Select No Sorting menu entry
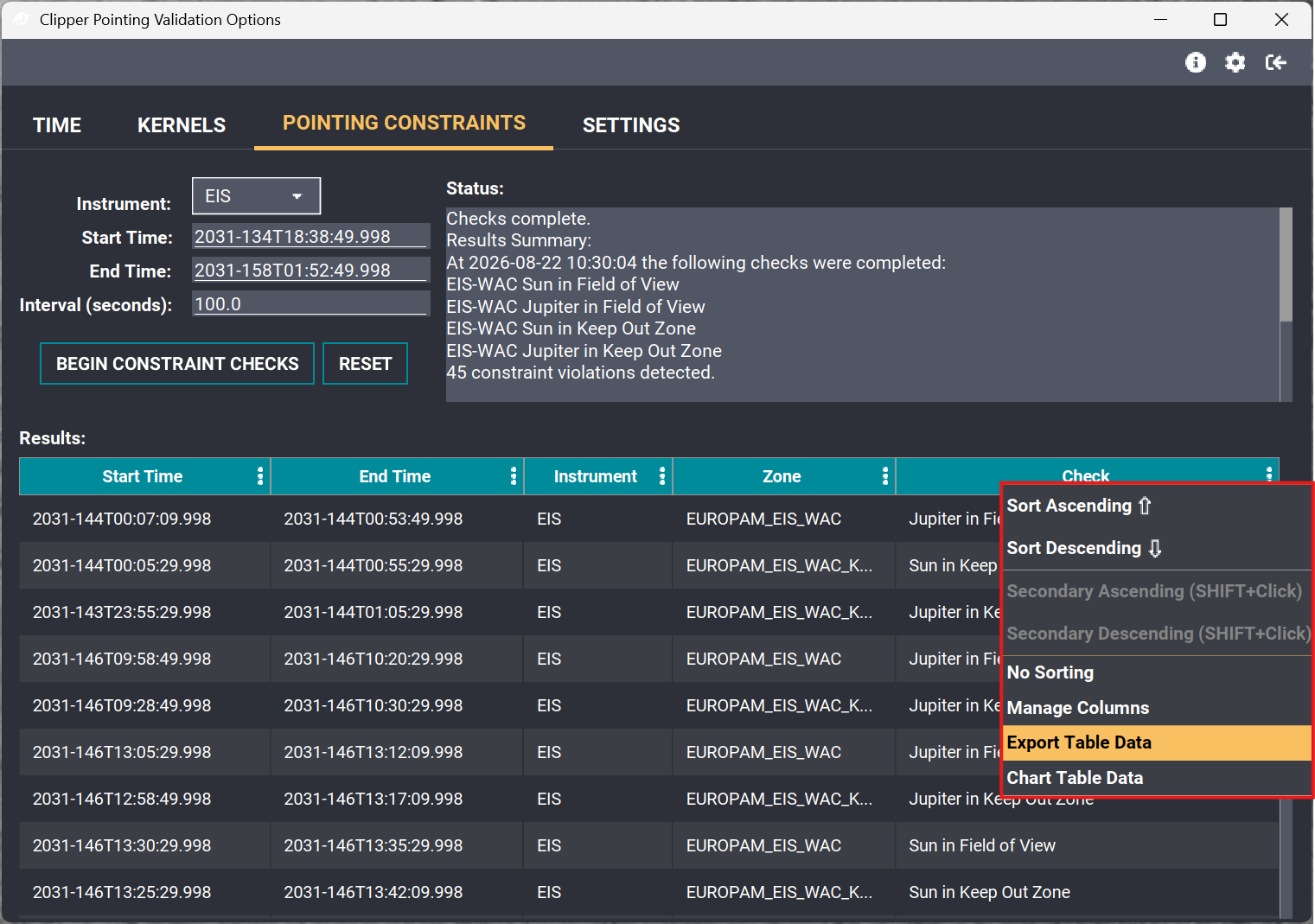Viewport: 1315px width, 924px height. point(1157,672)
